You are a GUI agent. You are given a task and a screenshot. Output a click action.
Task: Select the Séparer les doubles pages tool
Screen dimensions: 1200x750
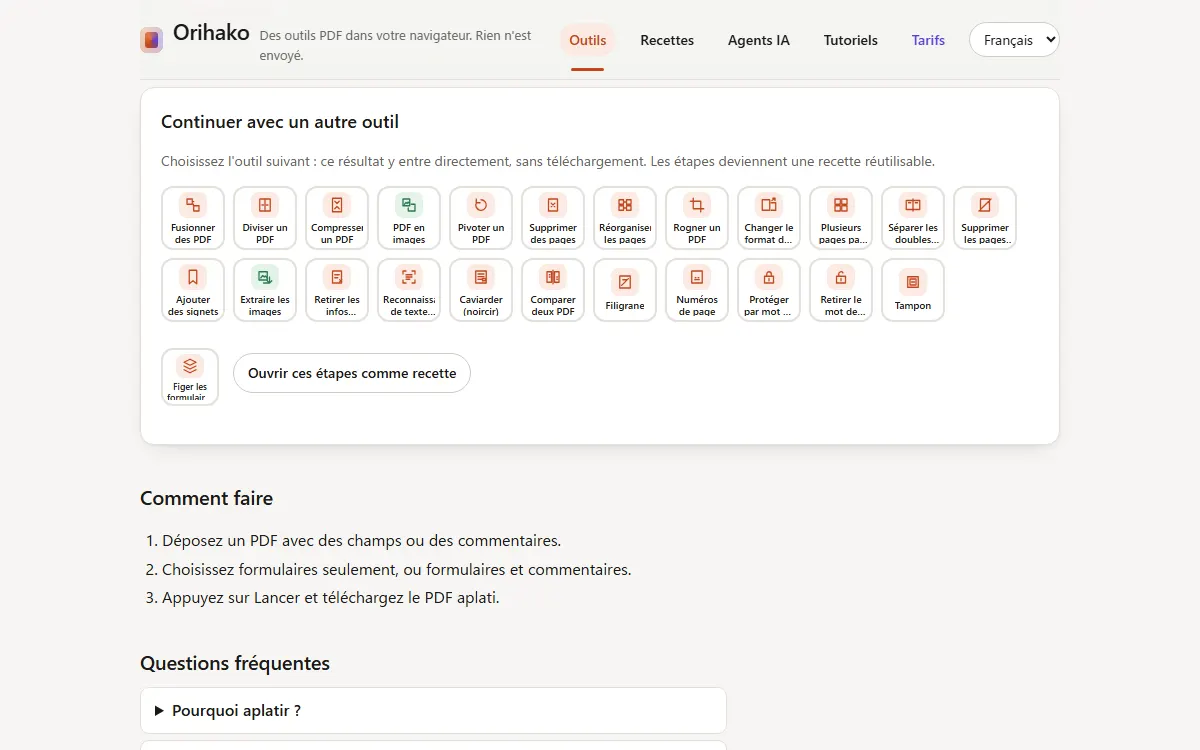913,218
